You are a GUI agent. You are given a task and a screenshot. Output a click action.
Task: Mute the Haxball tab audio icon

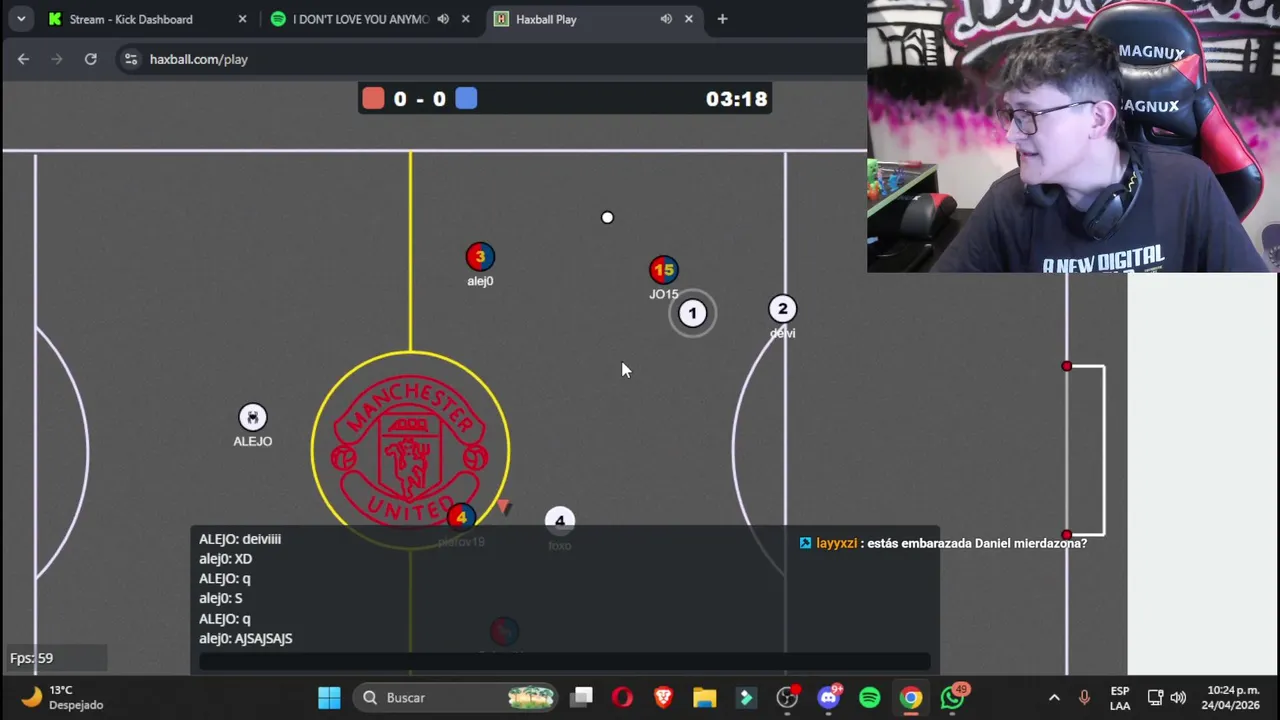coord(666,19)
